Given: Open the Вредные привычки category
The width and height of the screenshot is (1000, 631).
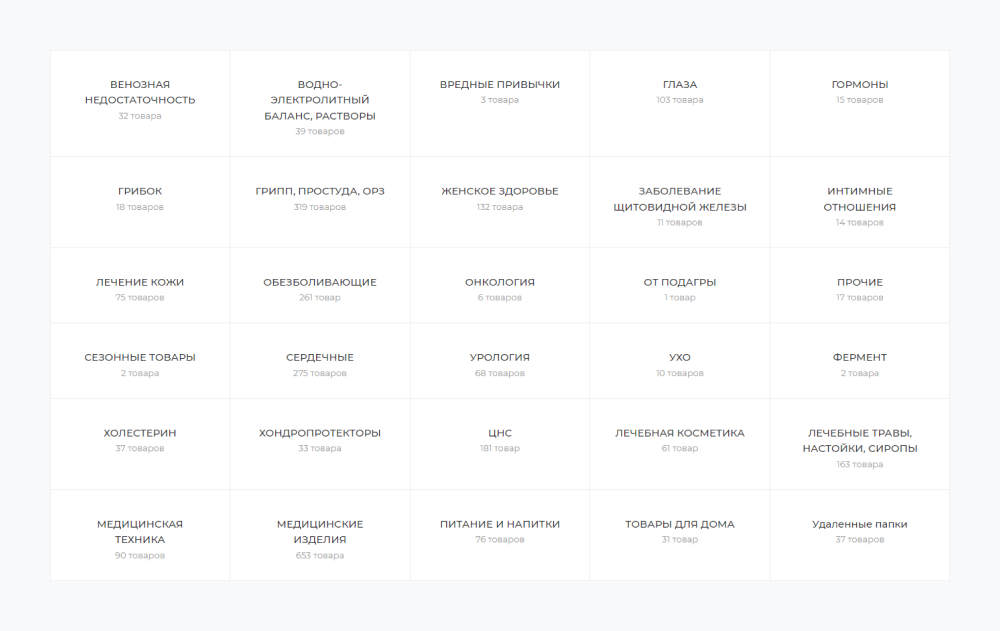Looking at the screenshot, I should tap(500, 85).
